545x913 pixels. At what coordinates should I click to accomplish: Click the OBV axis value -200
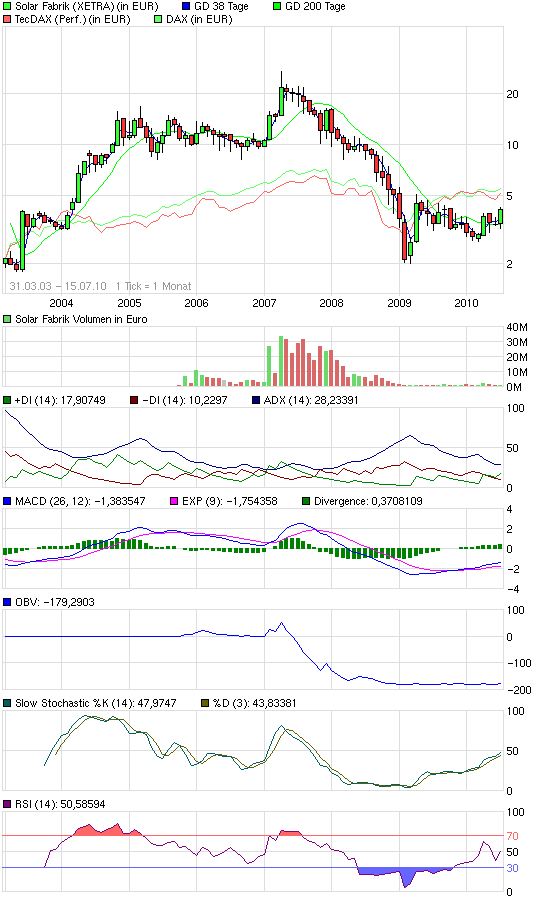click(x=517, y=690)
